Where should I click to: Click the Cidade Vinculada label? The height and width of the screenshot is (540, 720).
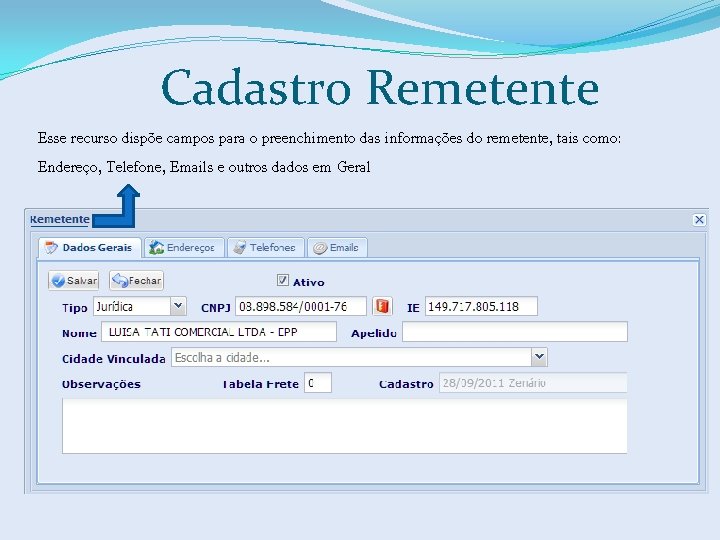coord(113,359)
